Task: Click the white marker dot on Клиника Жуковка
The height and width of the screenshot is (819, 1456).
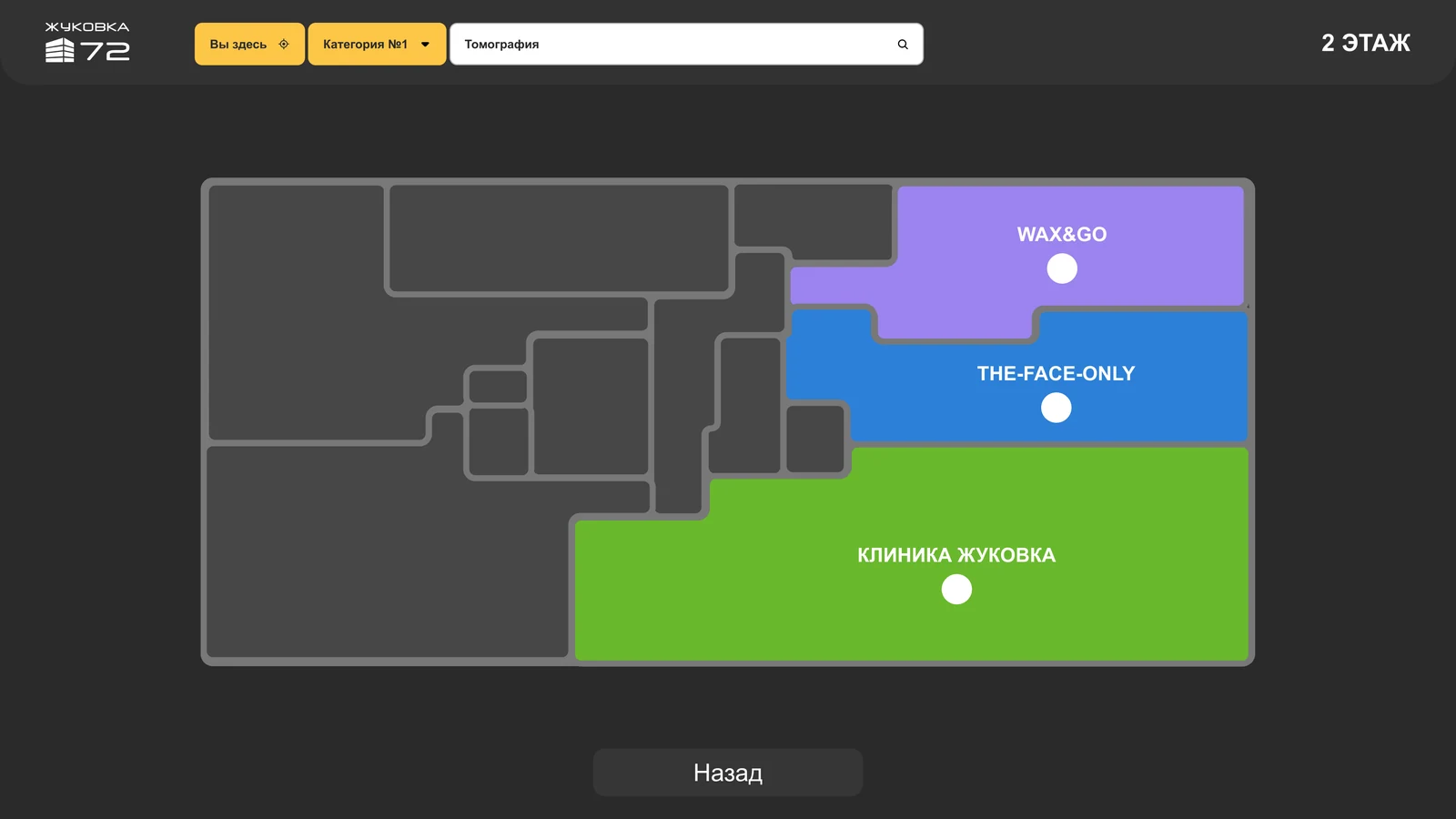Action: click(x=956, y=590)
